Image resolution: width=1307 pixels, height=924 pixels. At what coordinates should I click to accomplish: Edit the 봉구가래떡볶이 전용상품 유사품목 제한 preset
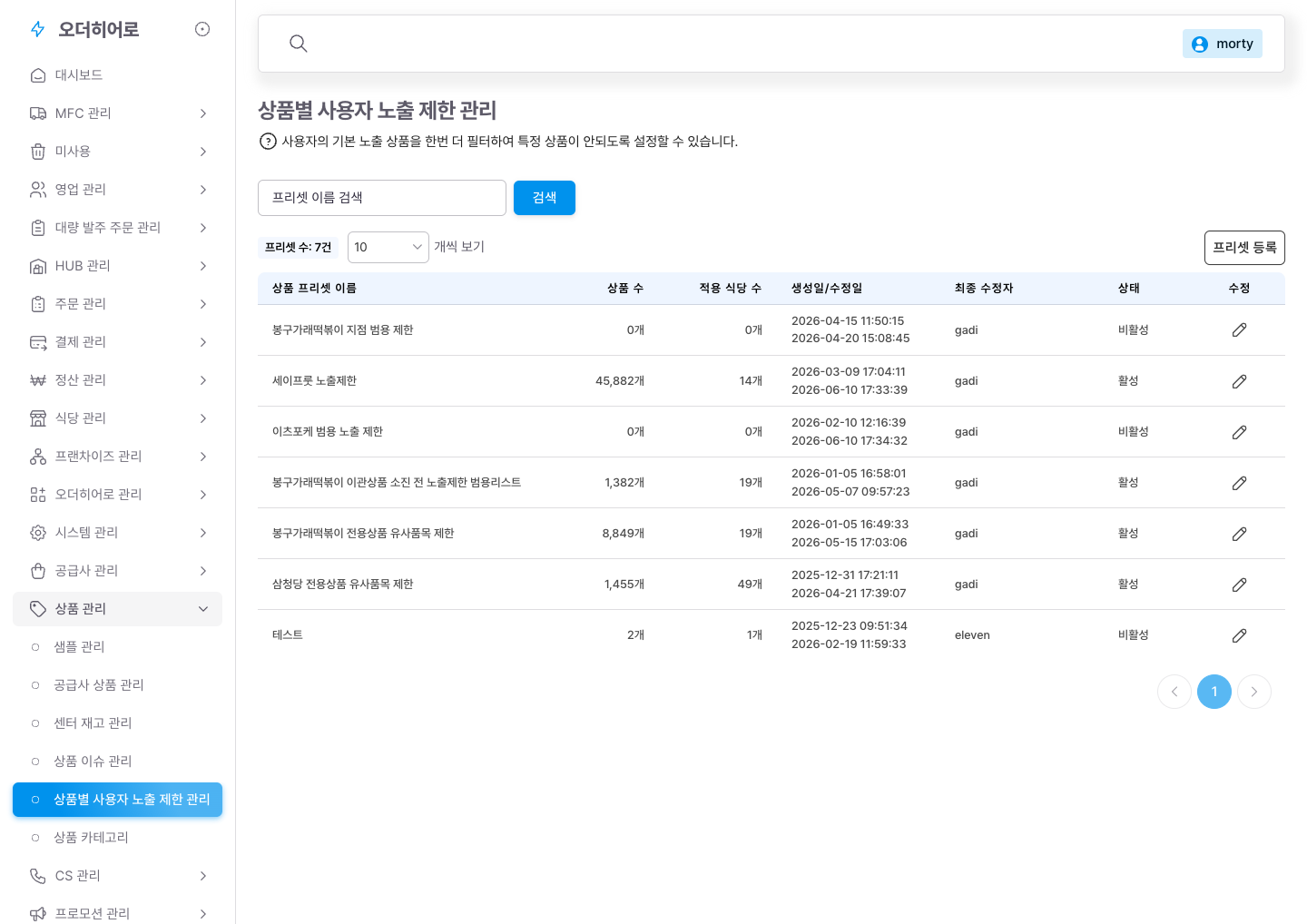1239,534
